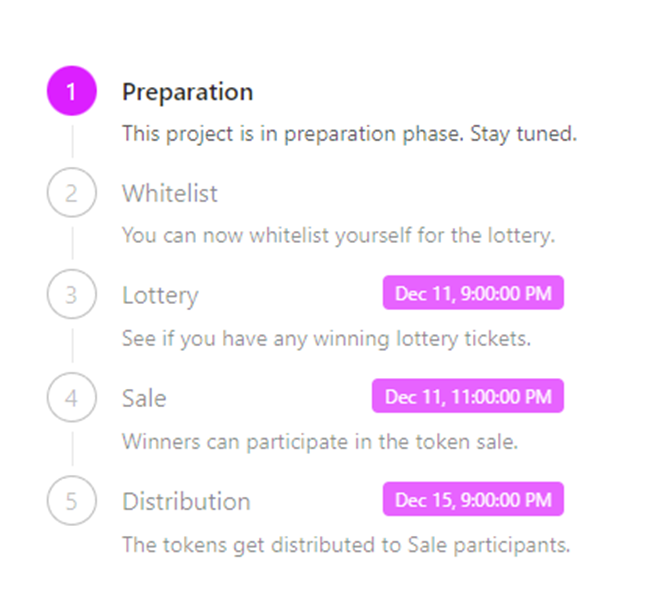Select the step 4 circle icon

(72, 397)
